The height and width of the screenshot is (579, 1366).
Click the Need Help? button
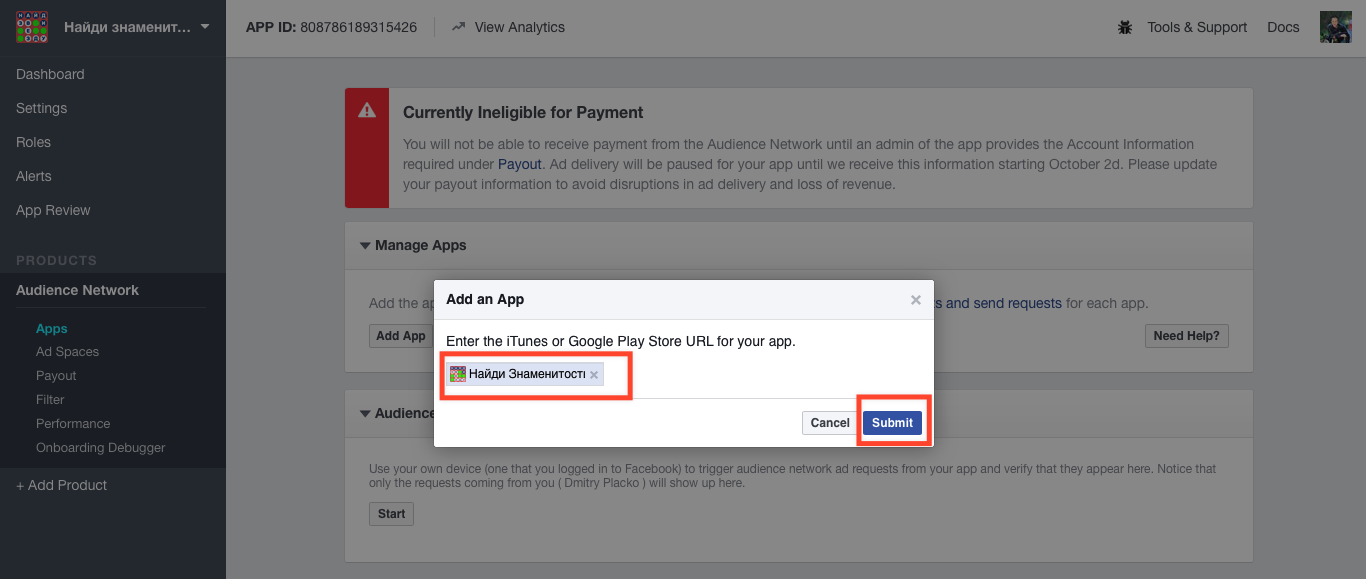click(1187, 336)
